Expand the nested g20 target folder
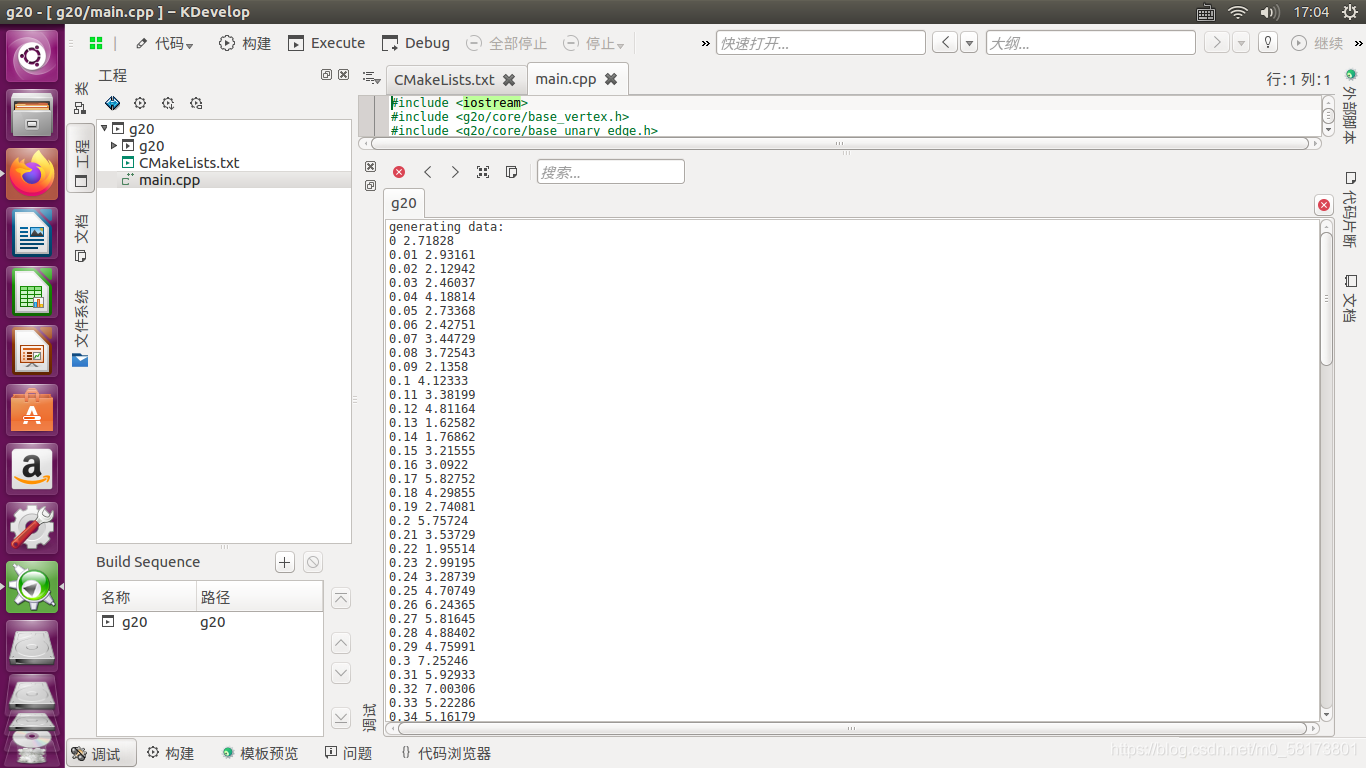This screenshot has width=1366, height=768. click(x=114, y=145)
